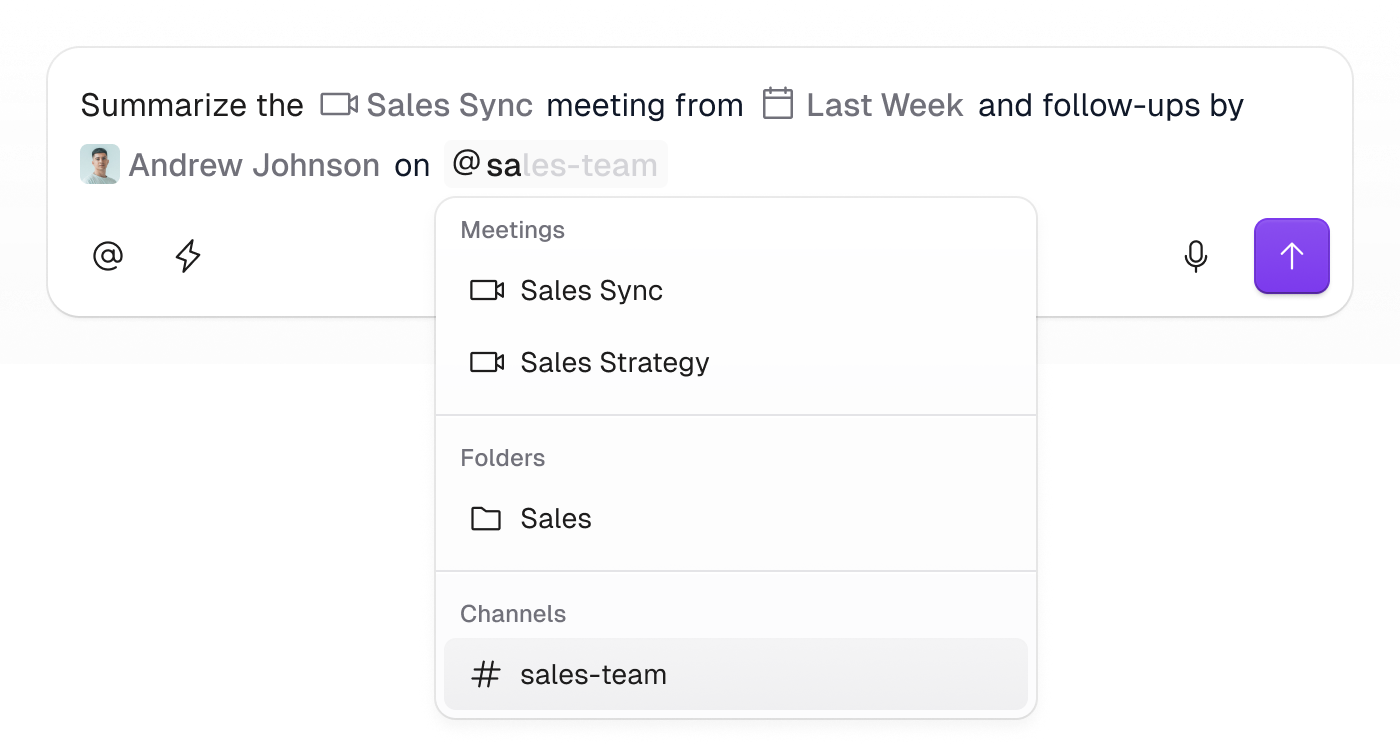Click the Andrew Johnson person chip

(254, 165)
